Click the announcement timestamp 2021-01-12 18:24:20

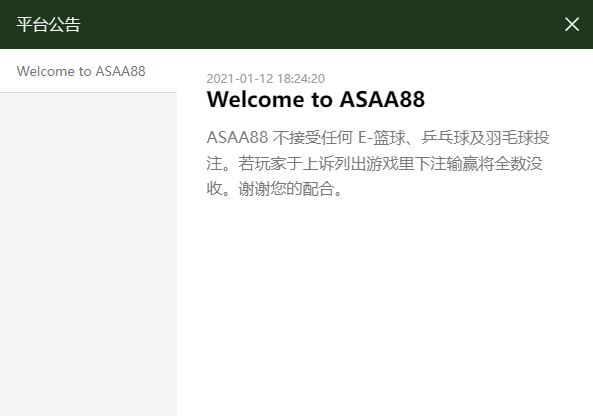(265, 79)
